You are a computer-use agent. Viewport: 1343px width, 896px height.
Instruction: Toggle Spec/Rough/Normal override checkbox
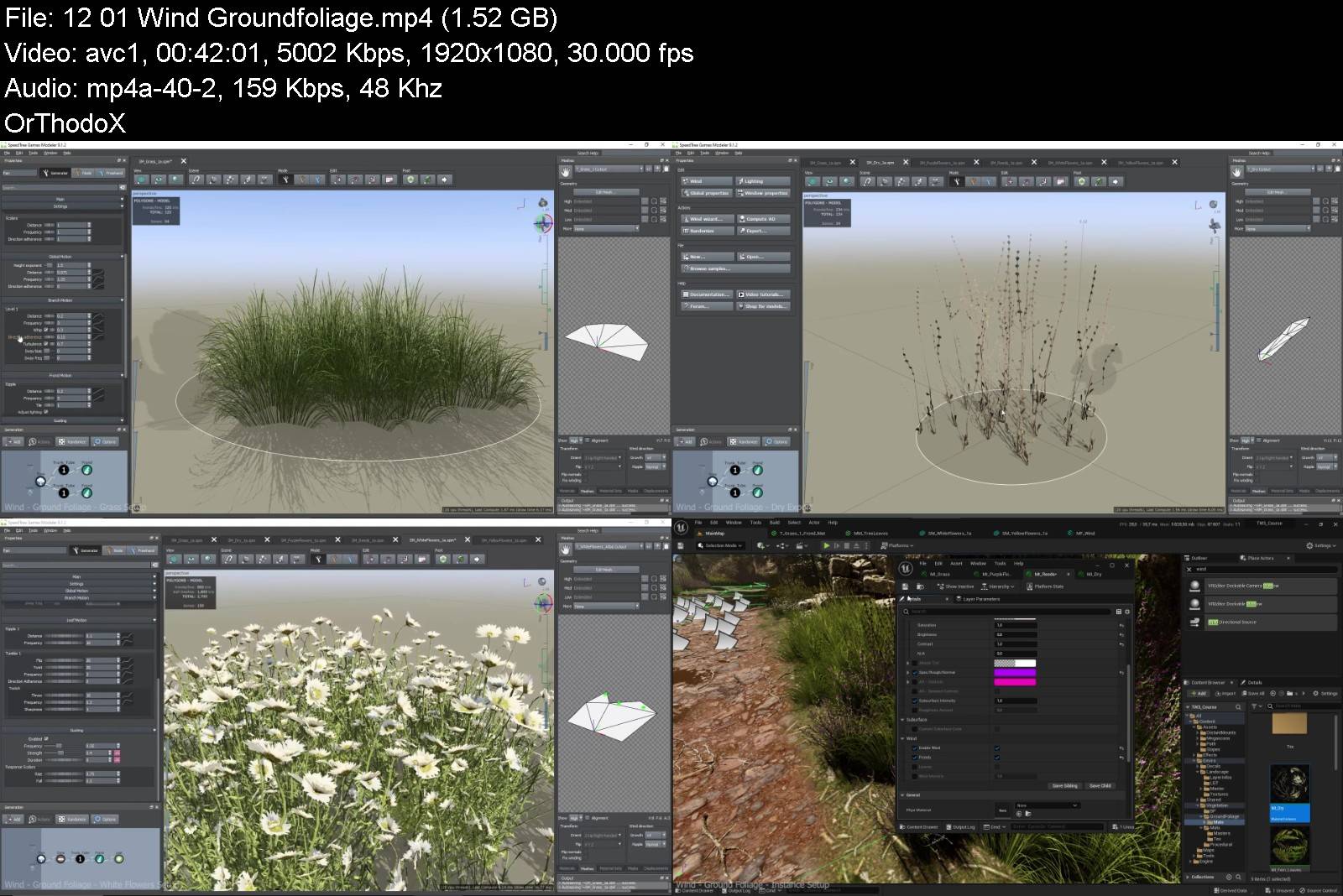click(915, 672)
